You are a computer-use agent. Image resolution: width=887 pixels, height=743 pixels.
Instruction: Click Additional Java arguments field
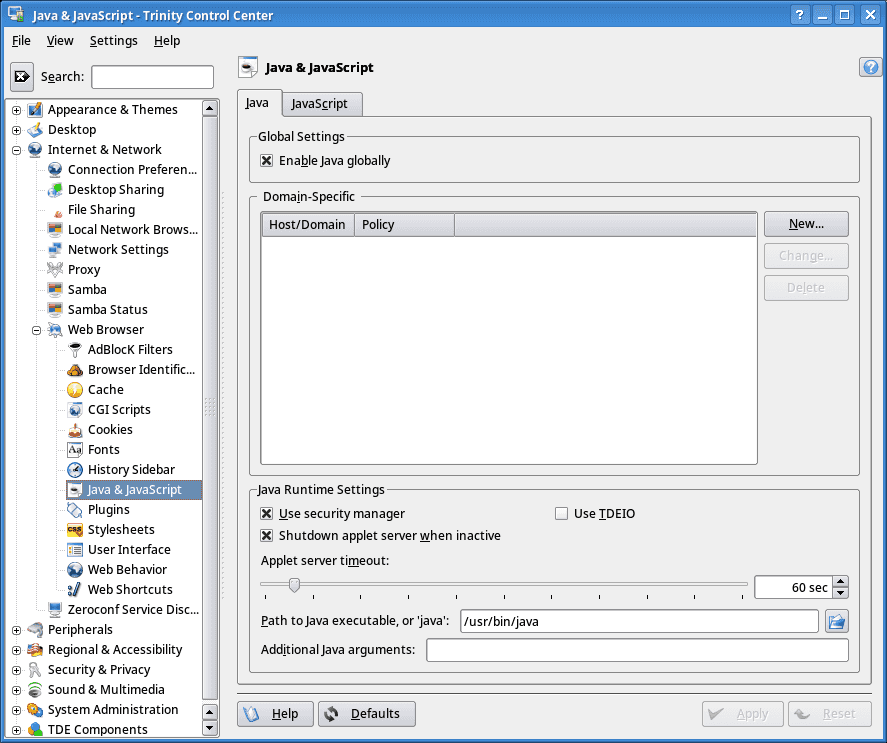[638, 650]
